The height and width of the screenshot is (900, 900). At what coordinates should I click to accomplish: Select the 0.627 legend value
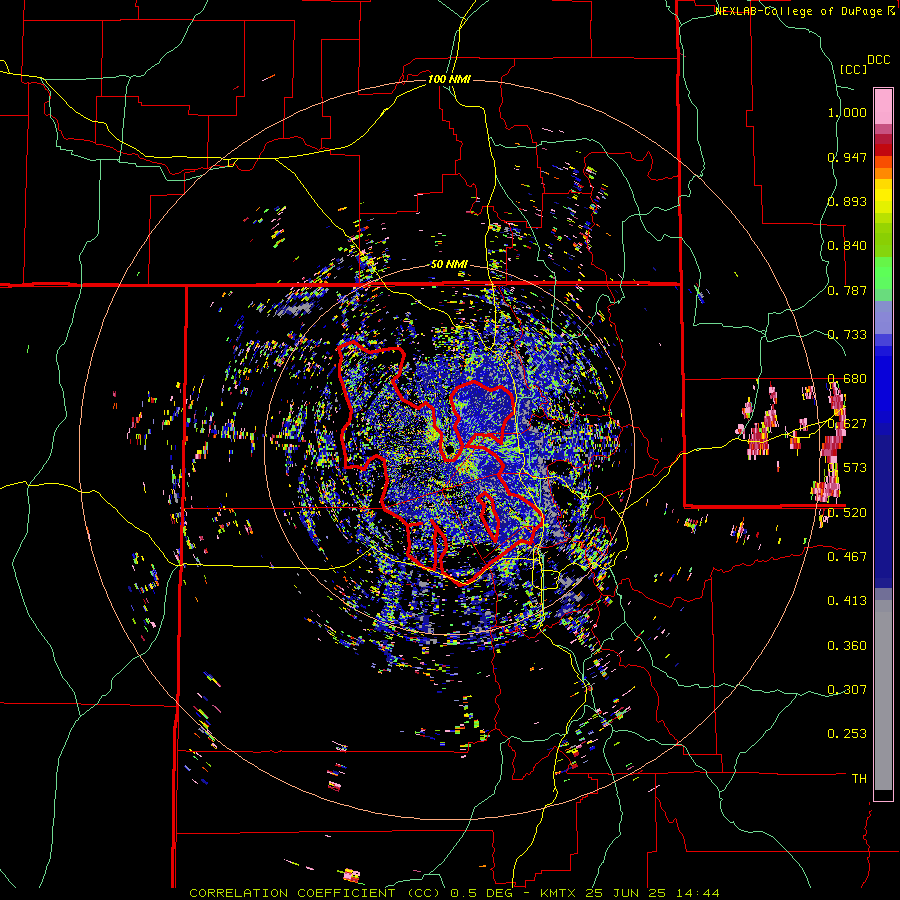pos(847,424)
